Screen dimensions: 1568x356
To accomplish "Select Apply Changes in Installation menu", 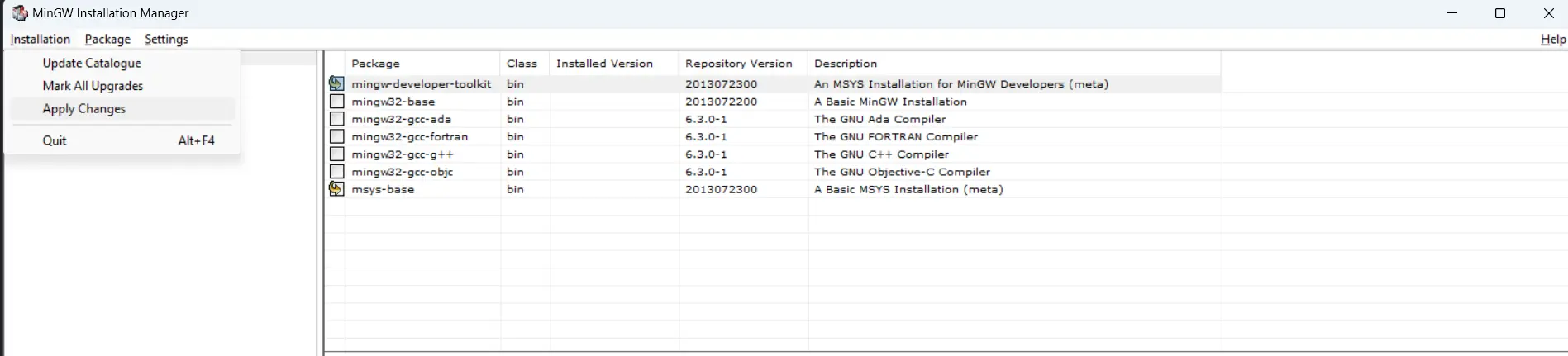I will tap(122, 109).
